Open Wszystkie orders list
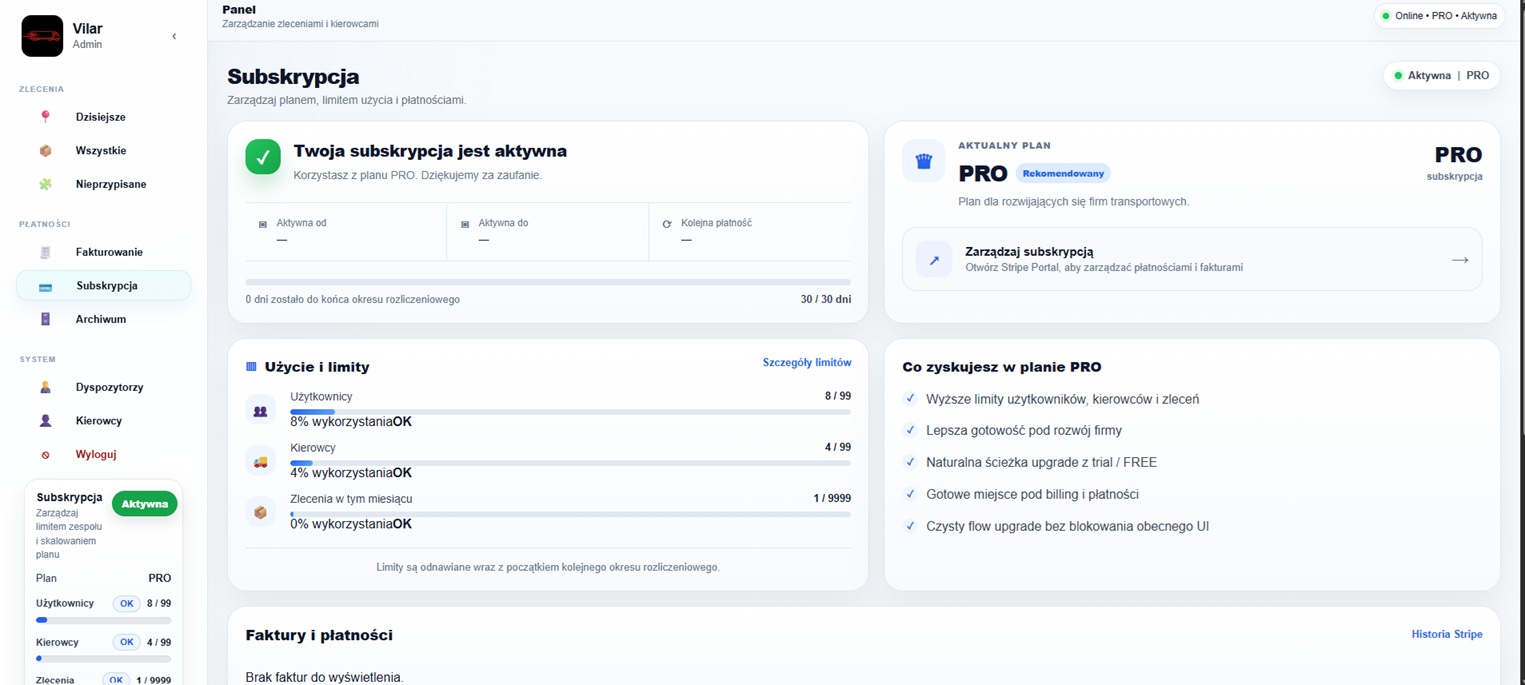Image resolution: width=1525 pixels, height=685 pixels. 103,151
